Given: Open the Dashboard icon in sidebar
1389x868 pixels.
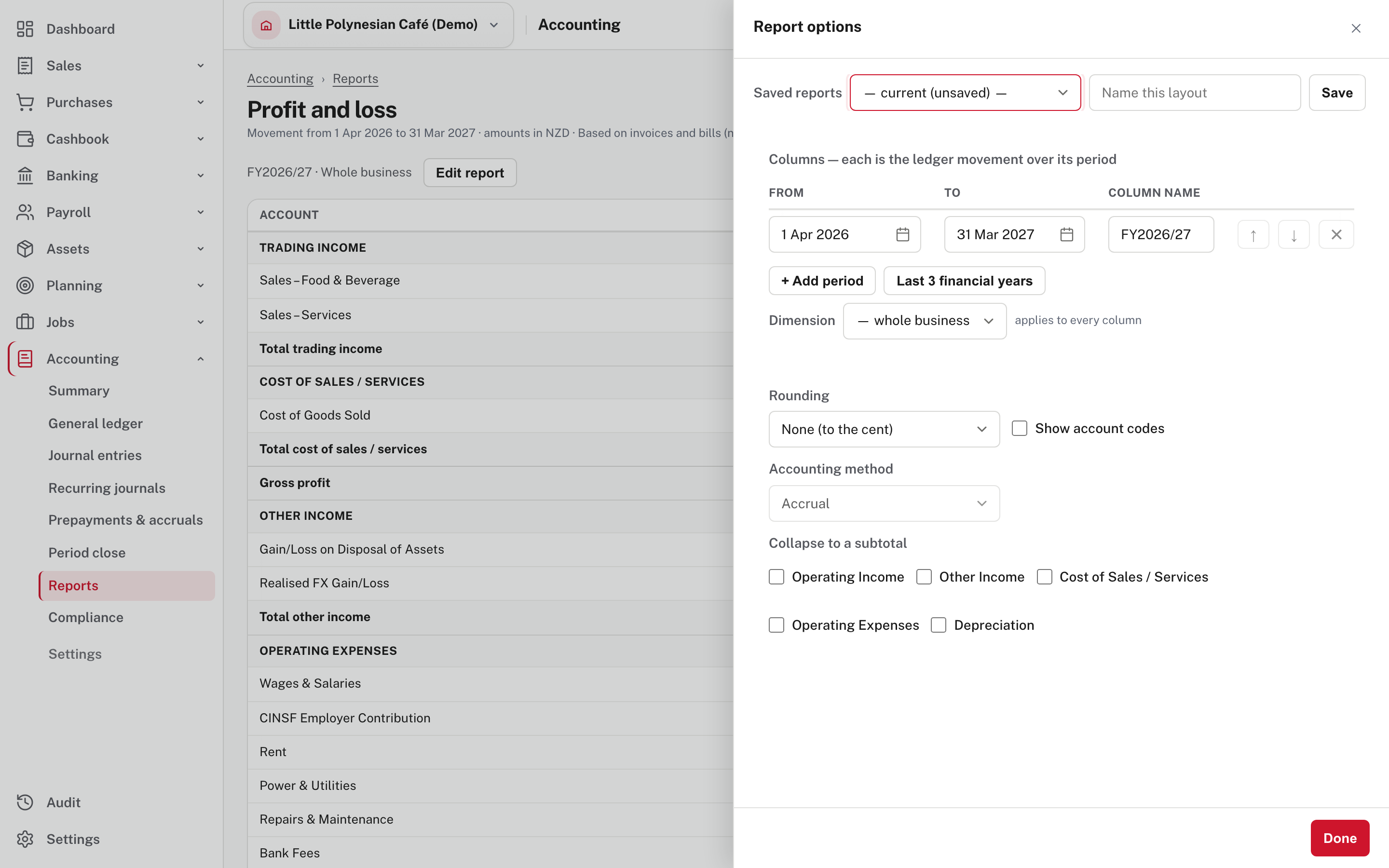Looking at the screenshot, I should pos(25,29).
